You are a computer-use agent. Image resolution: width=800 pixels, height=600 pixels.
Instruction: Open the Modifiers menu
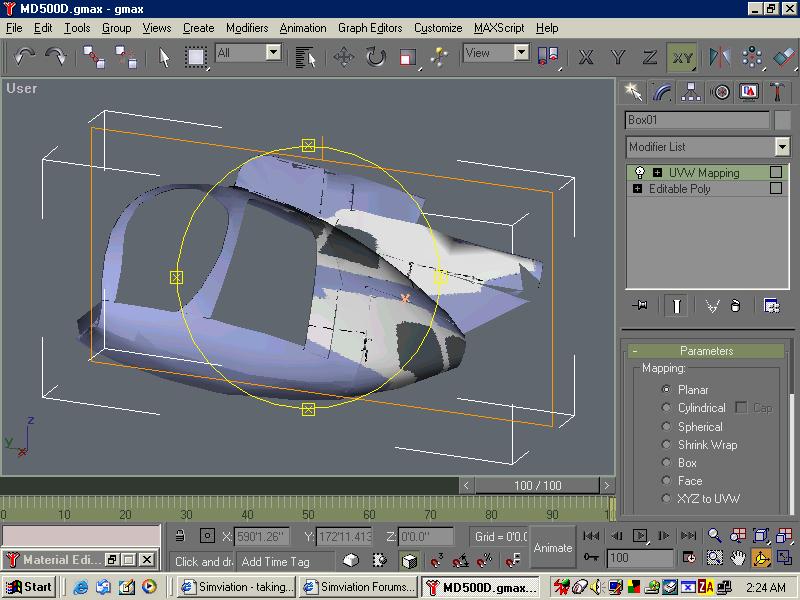pyautogui.click(x=246, y=28)
